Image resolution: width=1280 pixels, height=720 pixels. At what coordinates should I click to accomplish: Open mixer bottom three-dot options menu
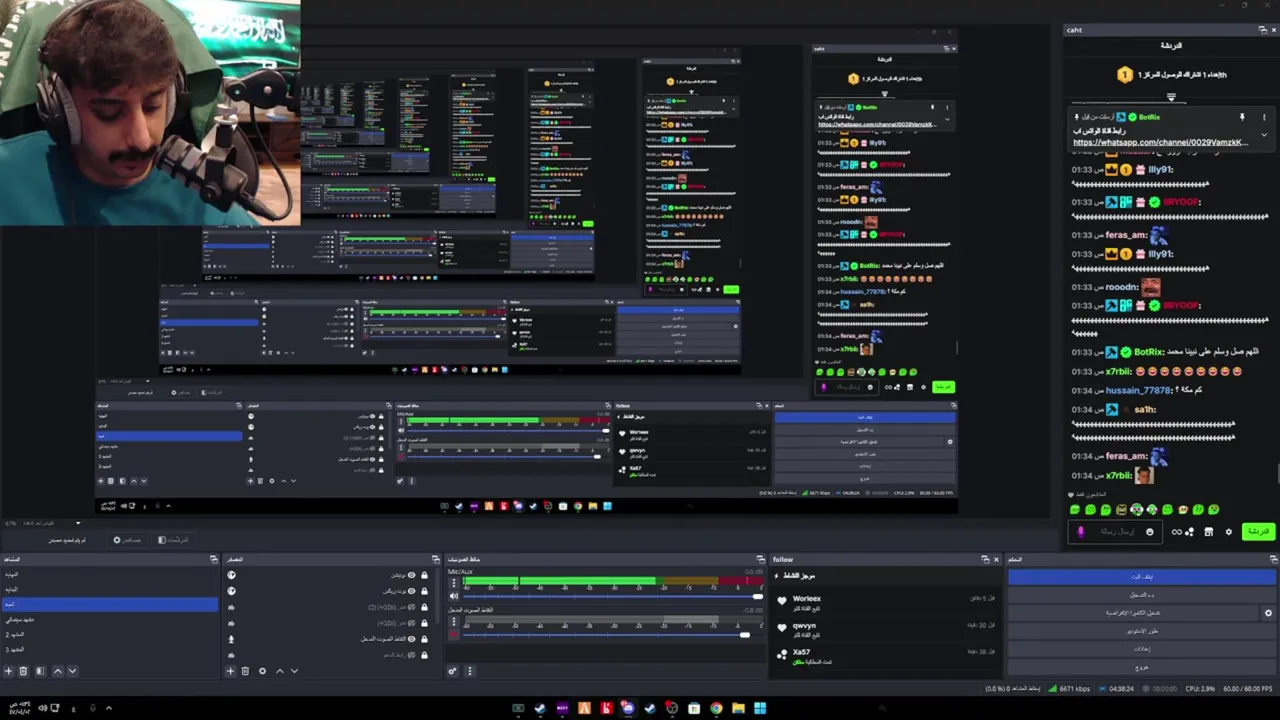pos(469,670)
